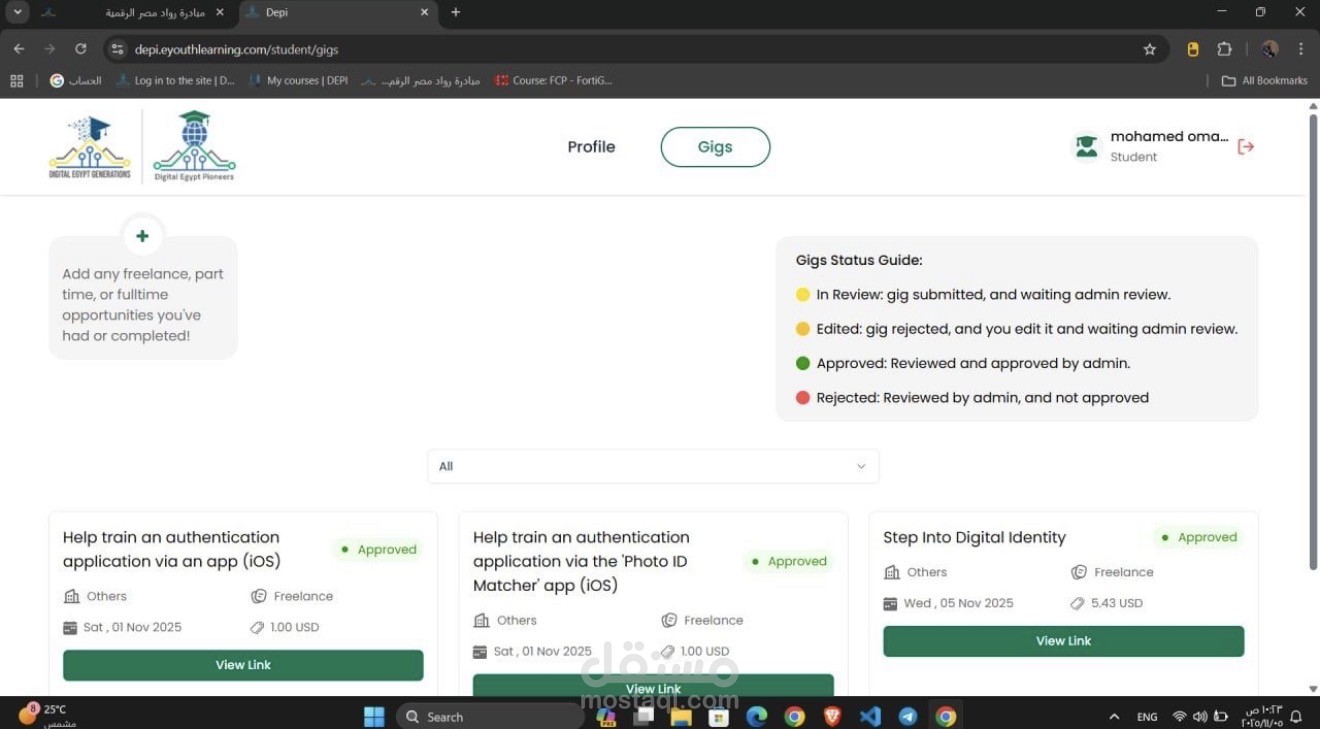Viewport: 1320px width, 729px height.
Task: Click the red Rejected status dot
Action: point(802,398)
